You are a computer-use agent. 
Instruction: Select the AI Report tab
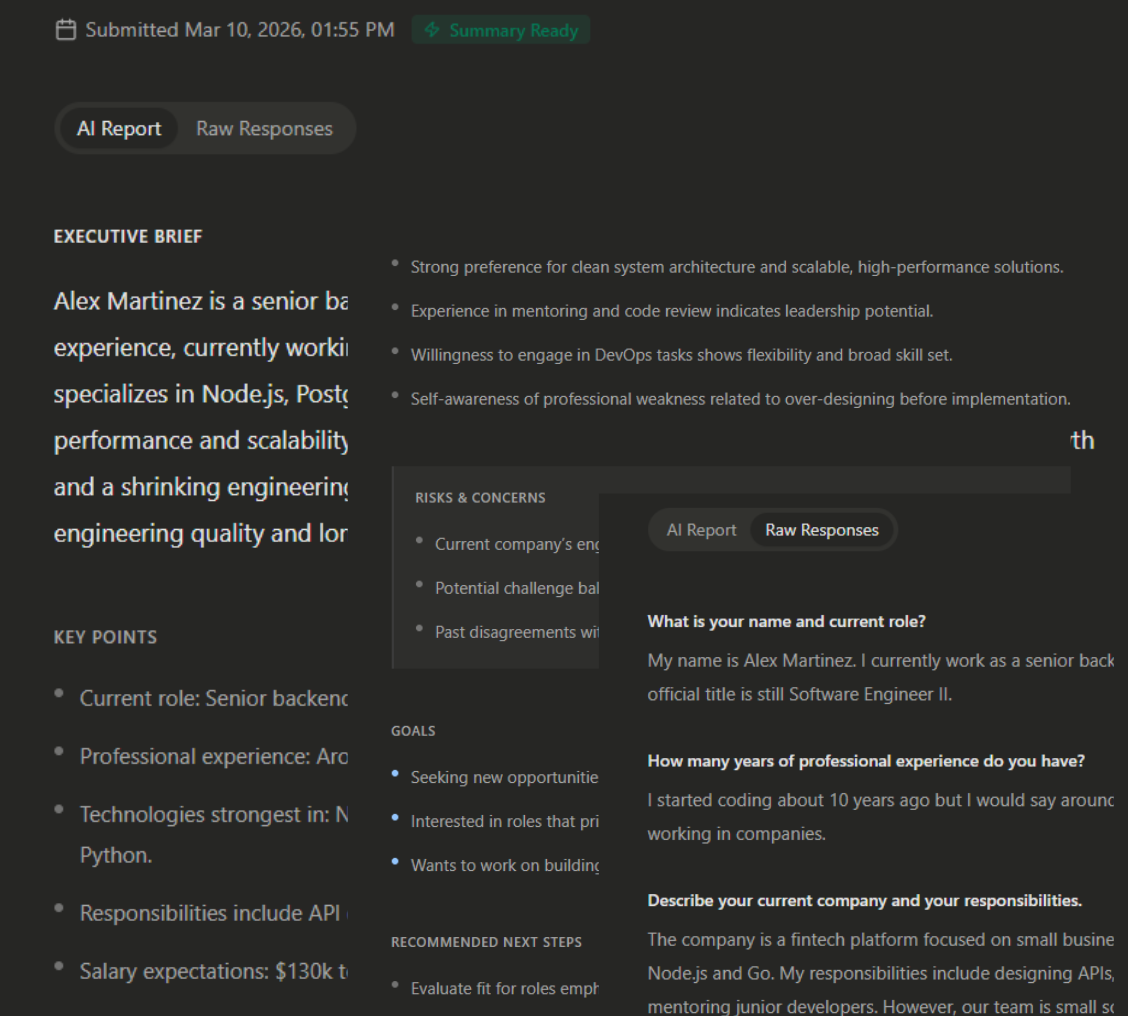(x=117, y=128)
